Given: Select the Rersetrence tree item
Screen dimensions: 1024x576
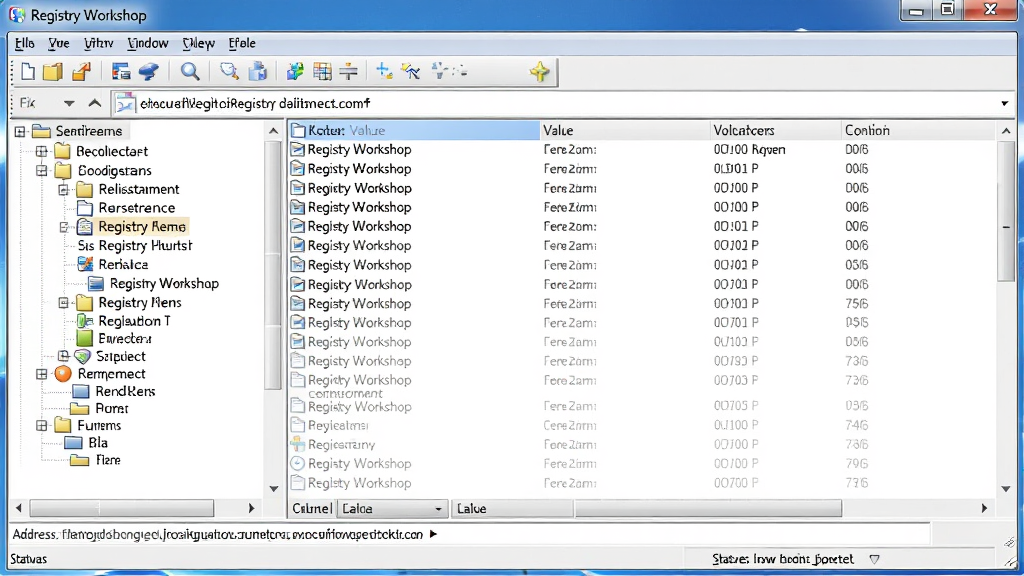Looking at the screenshot, I should [136, 208].
